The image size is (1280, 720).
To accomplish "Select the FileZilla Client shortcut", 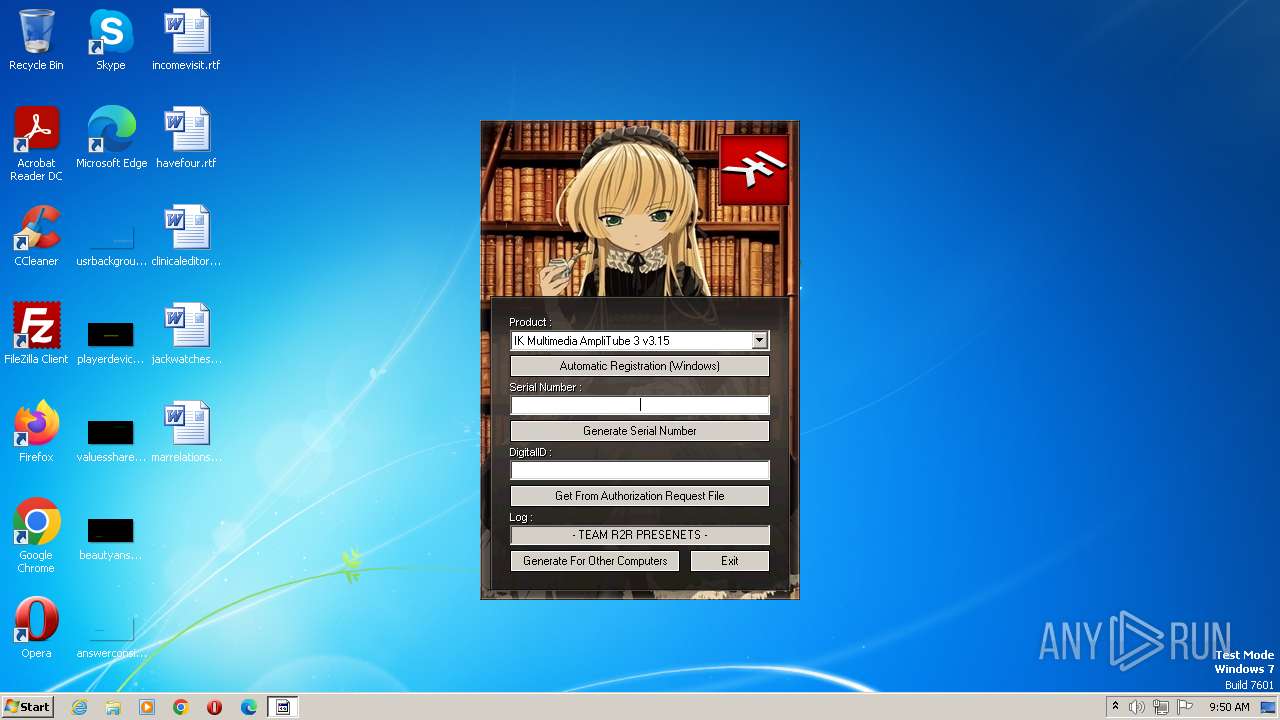I will (x=36, y=334).
